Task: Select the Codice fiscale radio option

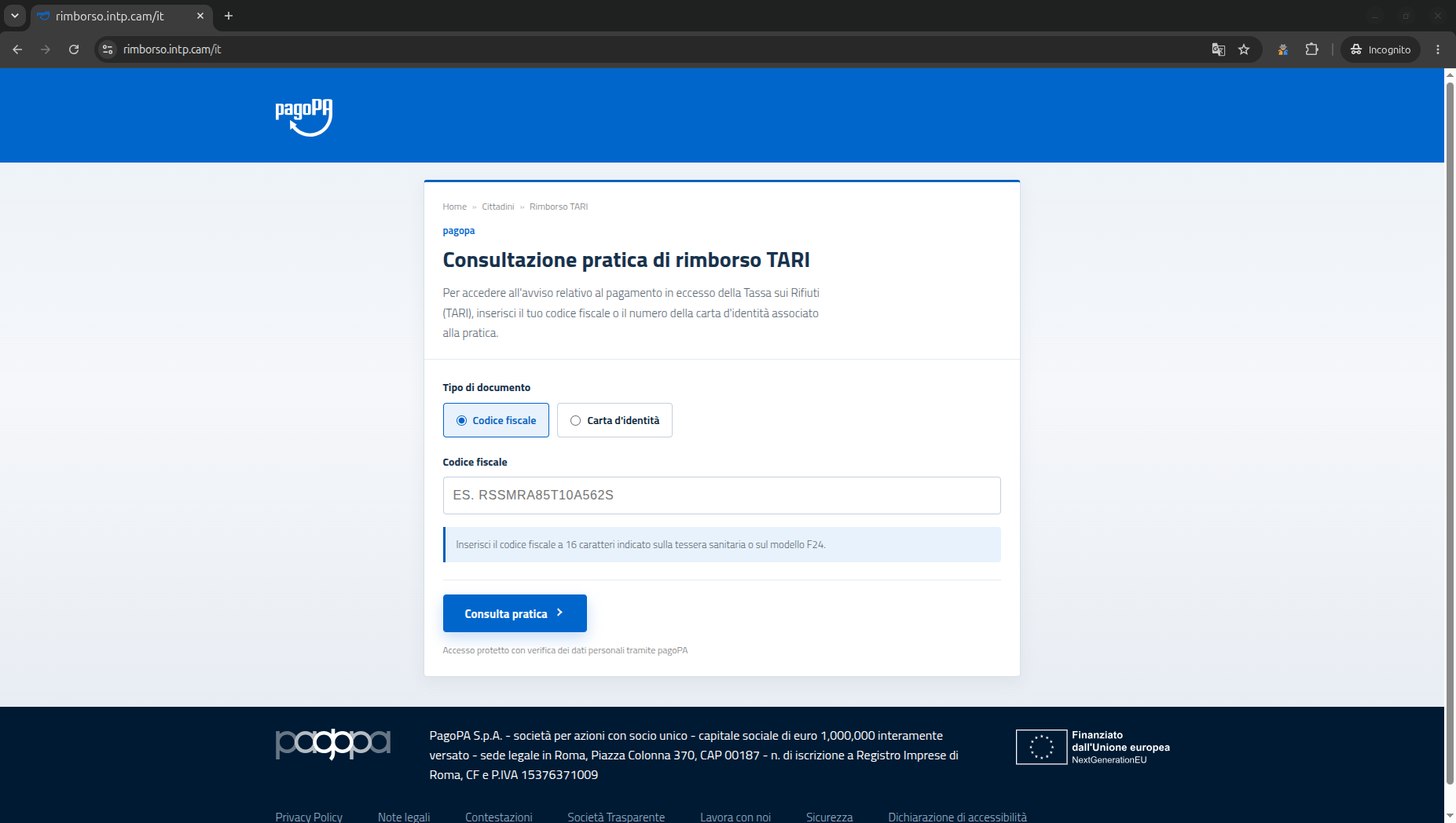Action: [496, 420]
